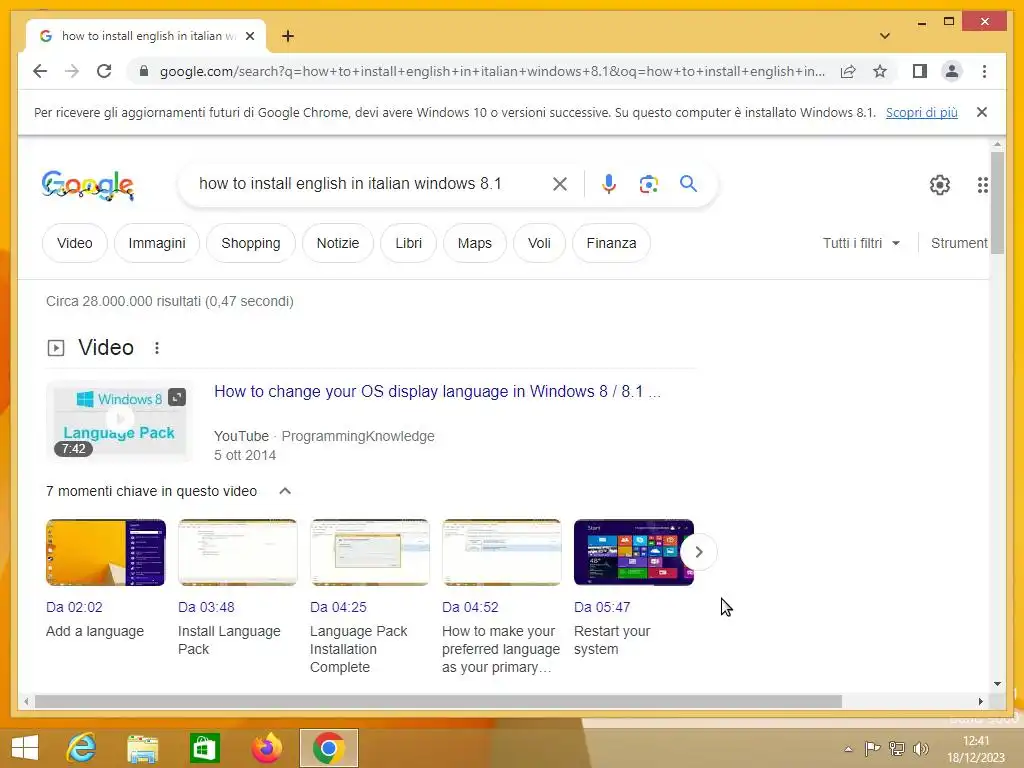Open Windows Store from taskbar

tap(204, 748)
